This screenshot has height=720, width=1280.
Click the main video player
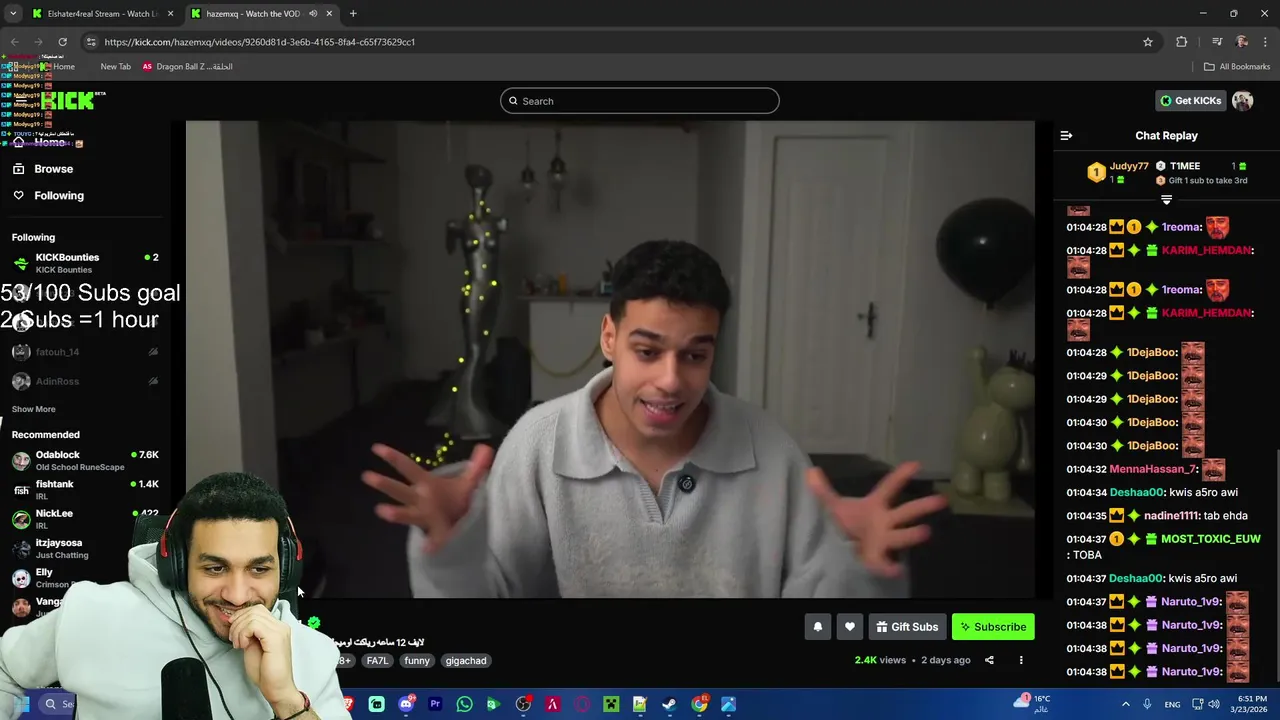(x=610, y=360)
